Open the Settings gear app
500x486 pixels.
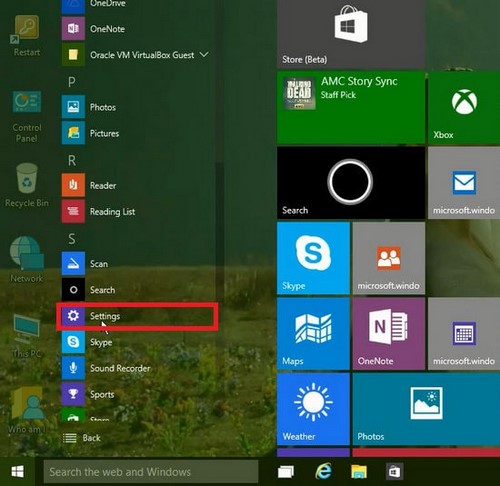pos(137,316)
